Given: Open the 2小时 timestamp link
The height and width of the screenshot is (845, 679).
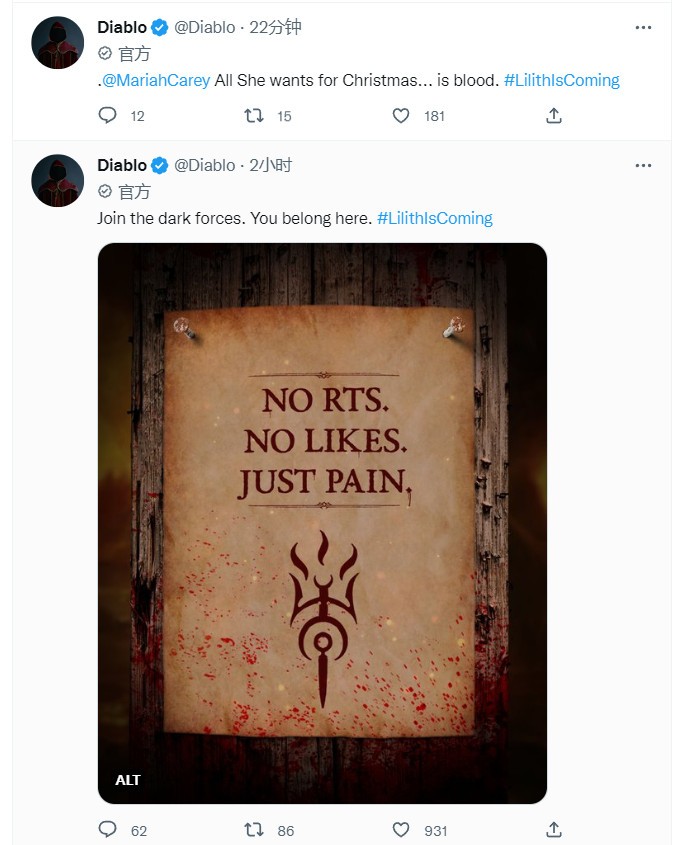Looking at the screenshot, I should 270,165.
